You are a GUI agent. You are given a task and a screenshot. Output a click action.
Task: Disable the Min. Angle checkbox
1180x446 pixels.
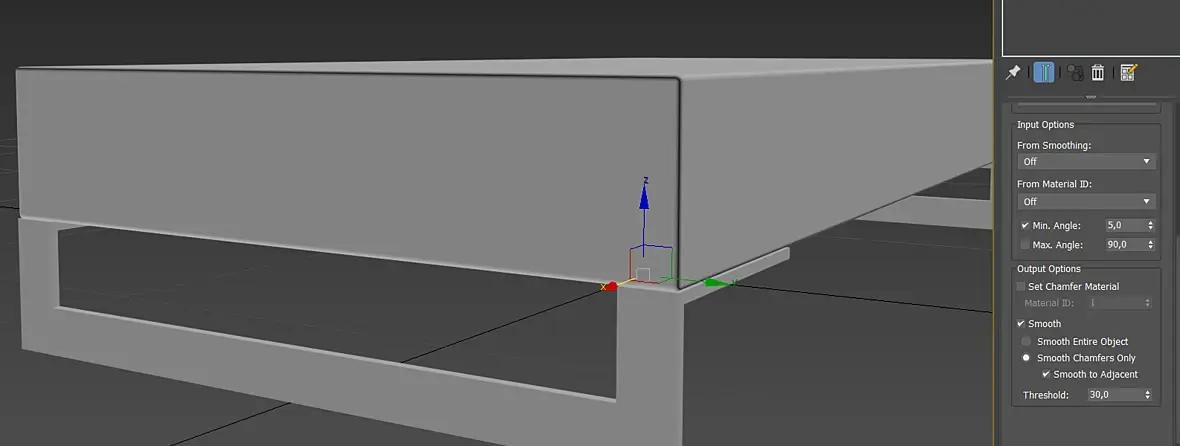[x=1025, y=226]
